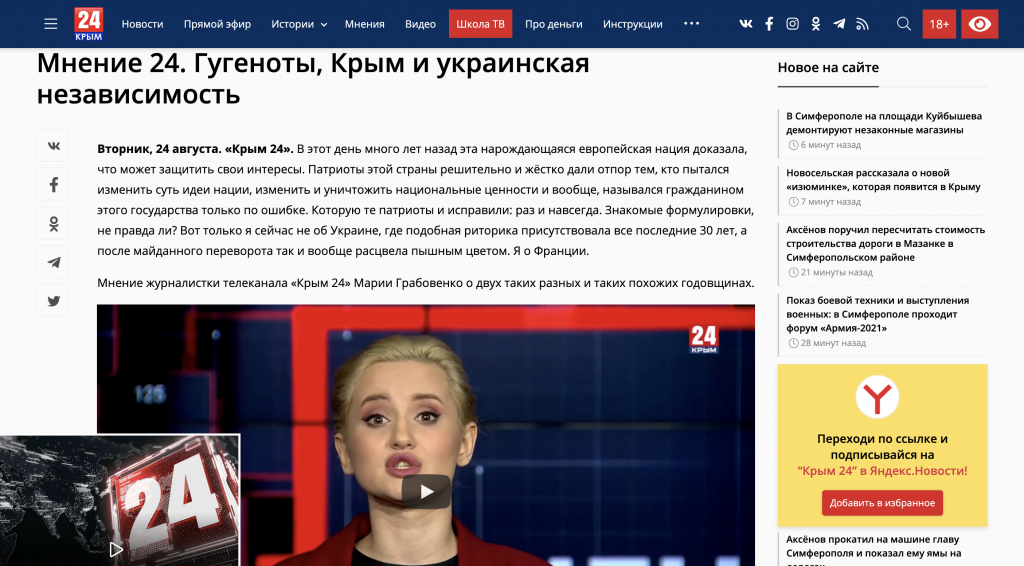The height and width of the screenshot is (566, 1024).
Task: Click '«Крым 24» в Яндекс.Новости!' banner text
Action: pyautogui.click(x=882, y=471)
